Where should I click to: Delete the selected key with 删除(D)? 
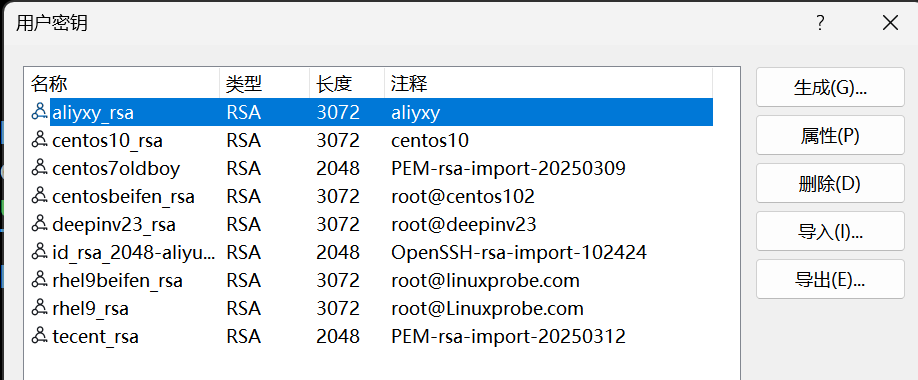pos(830,183)
